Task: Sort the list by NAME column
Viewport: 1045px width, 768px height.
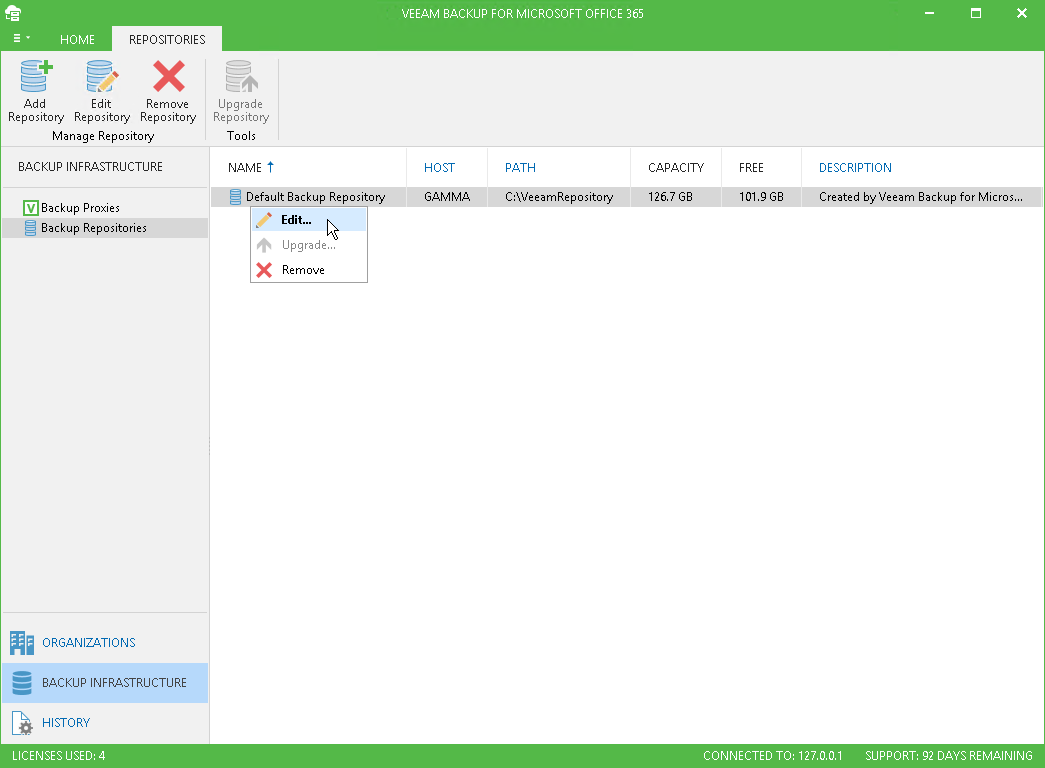Action: pos(245,167)
